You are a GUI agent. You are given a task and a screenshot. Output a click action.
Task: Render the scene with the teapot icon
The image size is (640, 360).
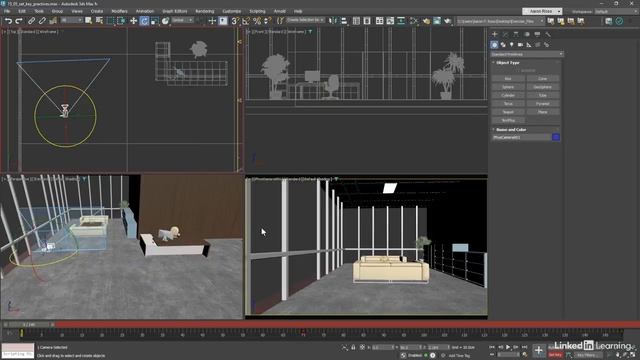tap(448, 21)
